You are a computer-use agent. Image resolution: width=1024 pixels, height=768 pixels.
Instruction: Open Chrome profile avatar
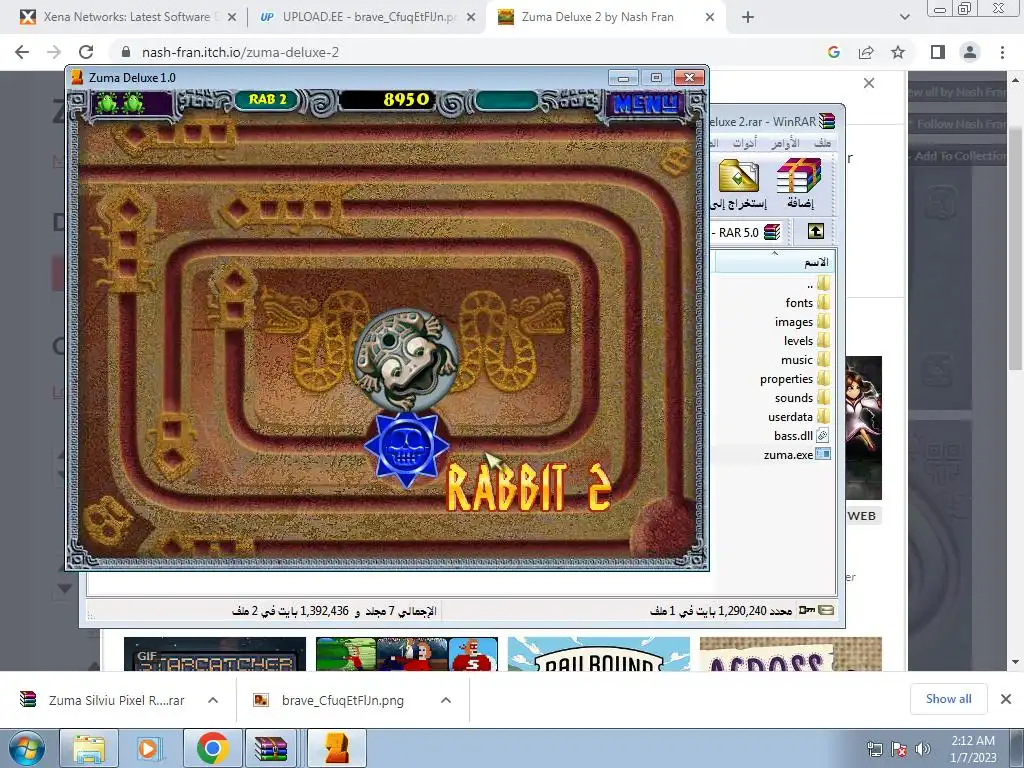pos(970,52)
